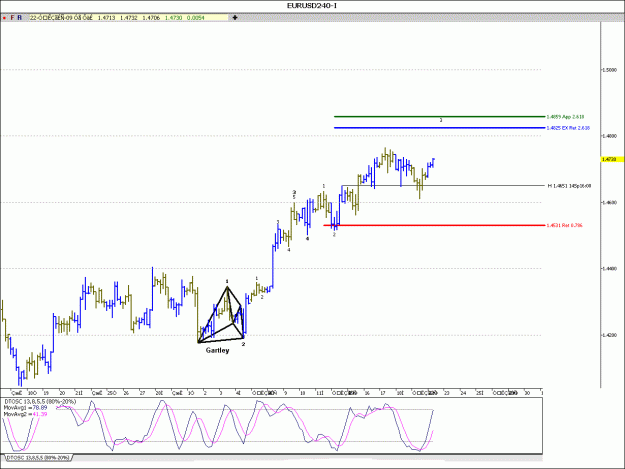
Task: Click the green 1.4859 App 2.618 line label
Action: coord(565,117)
